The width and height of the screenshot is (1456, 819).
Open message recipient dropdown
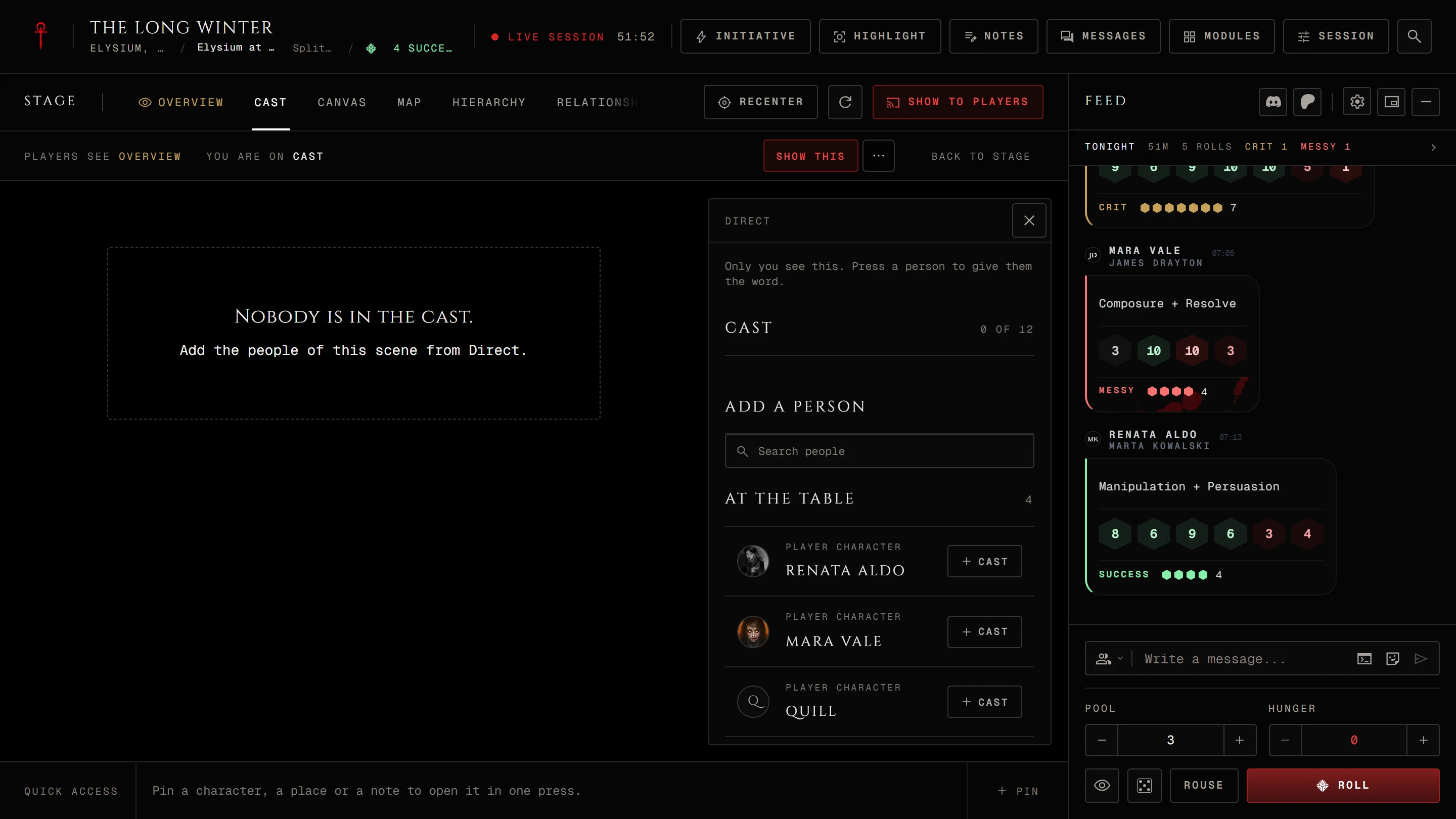point(1110,658)
